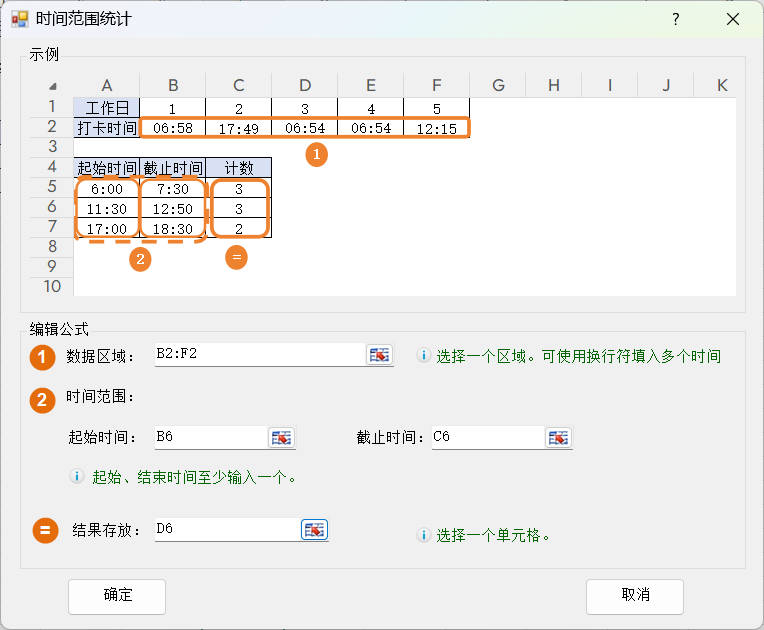The width and height of the screenshot is (764, 630).
Task: Focus the 截止时间 input containing C6
Action: (x=487, y=438)
